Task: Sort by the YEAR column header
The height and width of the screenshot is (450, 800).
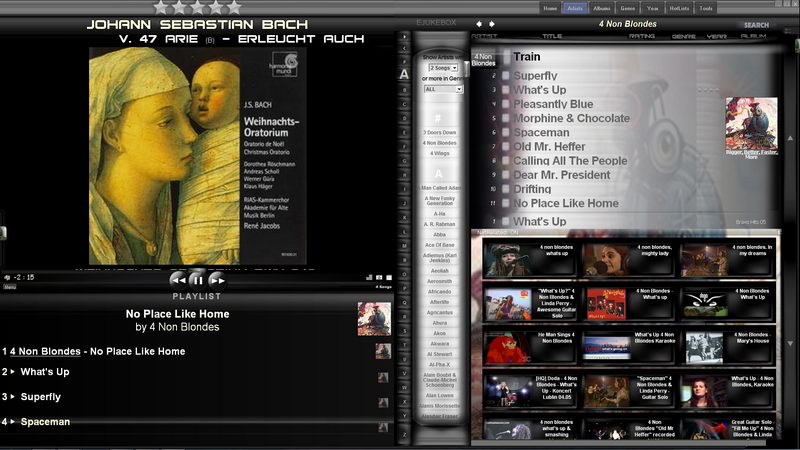Action: click(x=716, y=36)
